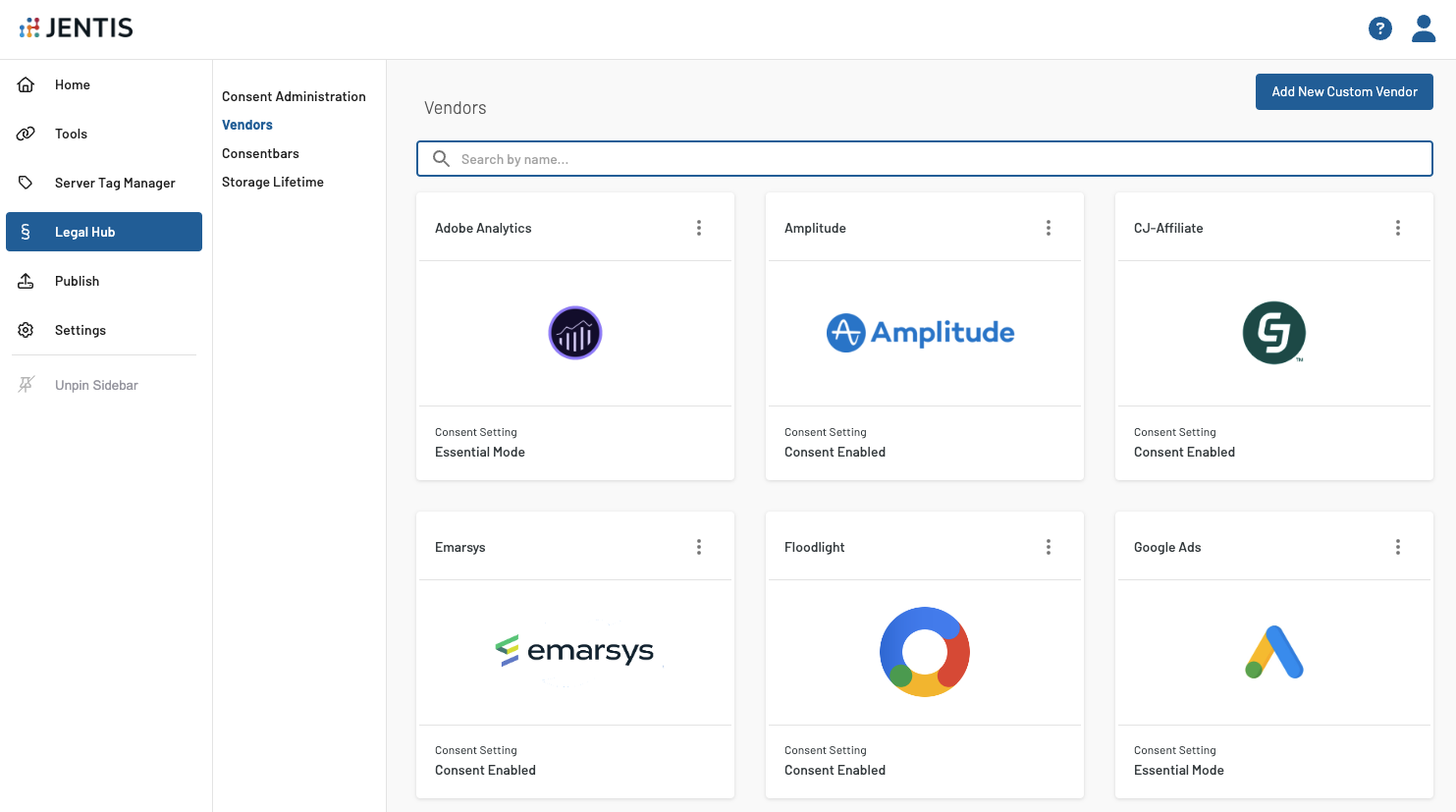
Task: Click Add New Custom Vendor button
Action: pos(1344,91)
